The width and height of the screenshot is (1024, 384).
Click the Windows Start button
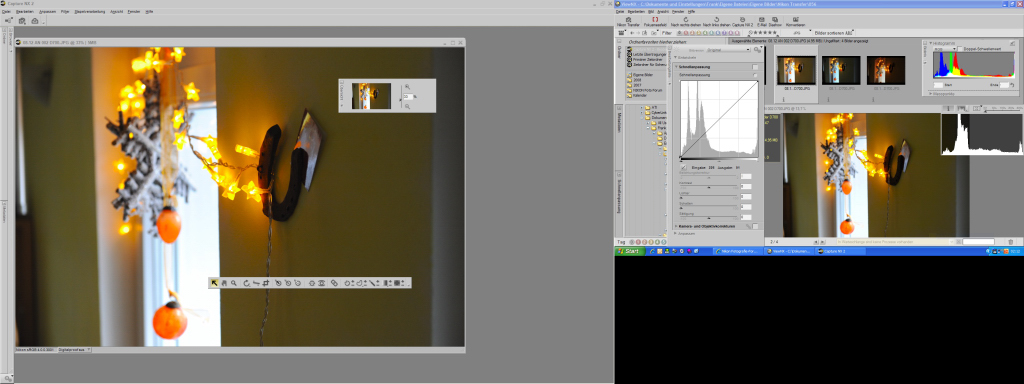[630, 251]
